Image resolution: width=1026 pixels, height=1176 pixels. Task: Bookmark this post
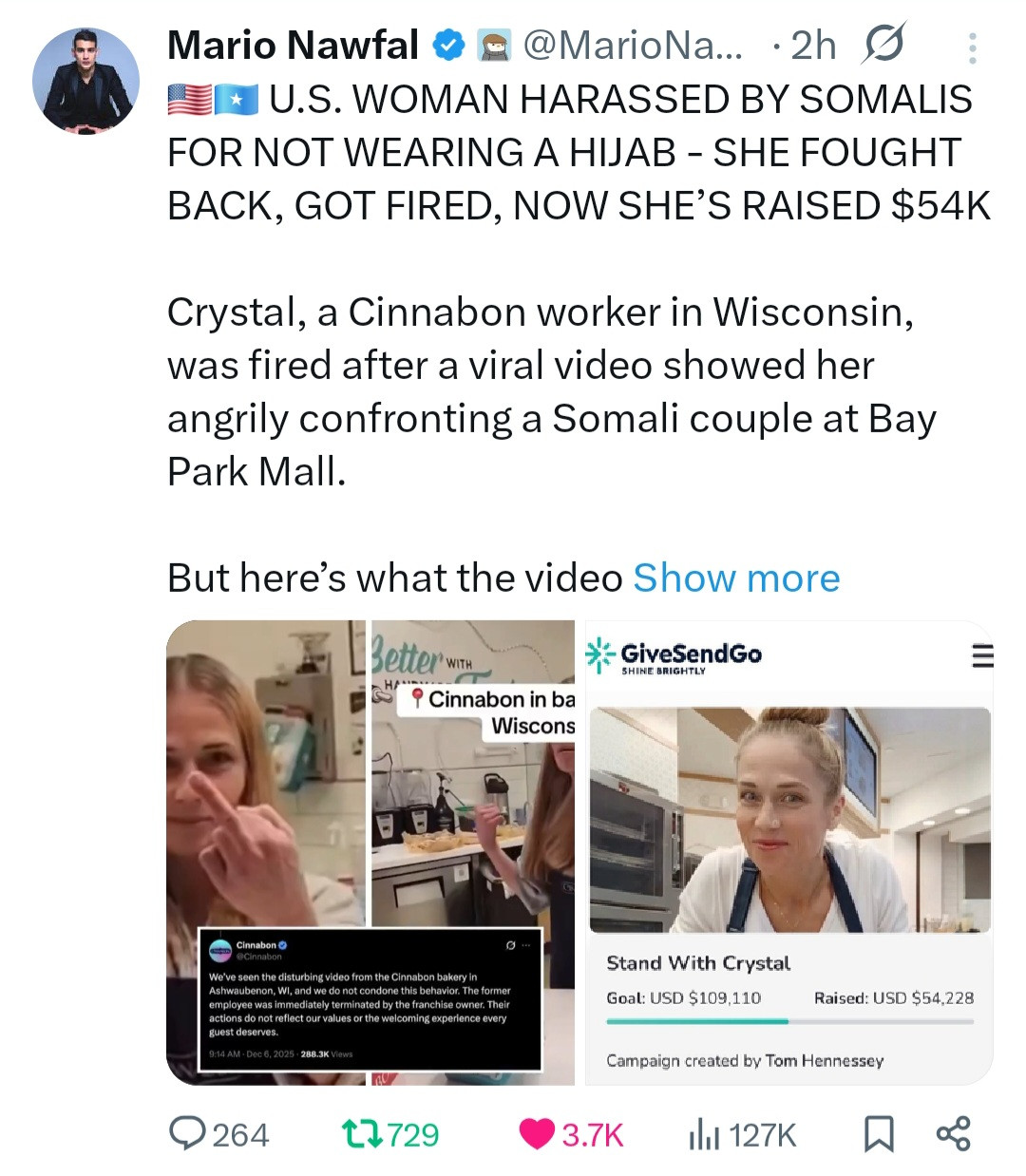pyautogui.click(x=879, y=1133)
